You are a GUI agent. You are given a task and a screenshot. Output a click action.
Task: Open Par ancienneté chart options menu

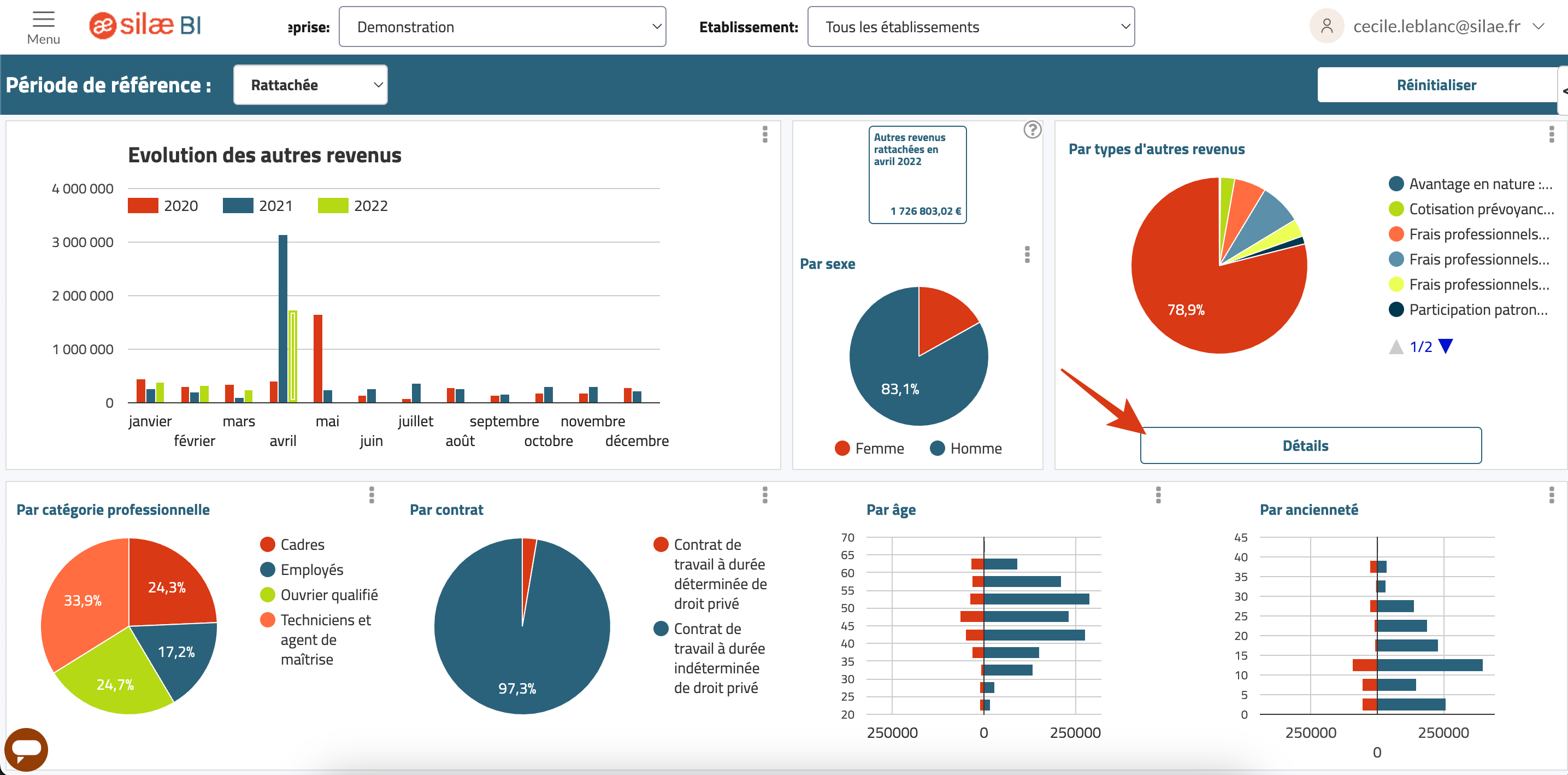coord(1551,495)
